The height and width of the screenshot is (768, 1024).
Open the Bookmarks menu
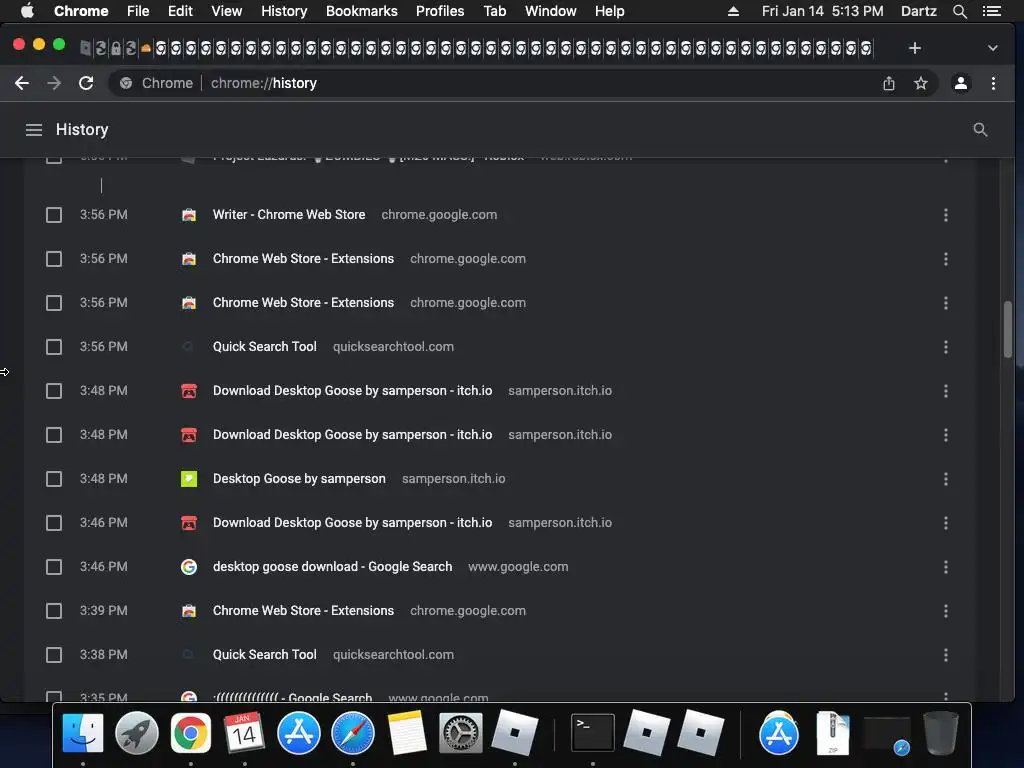point(362,11)
